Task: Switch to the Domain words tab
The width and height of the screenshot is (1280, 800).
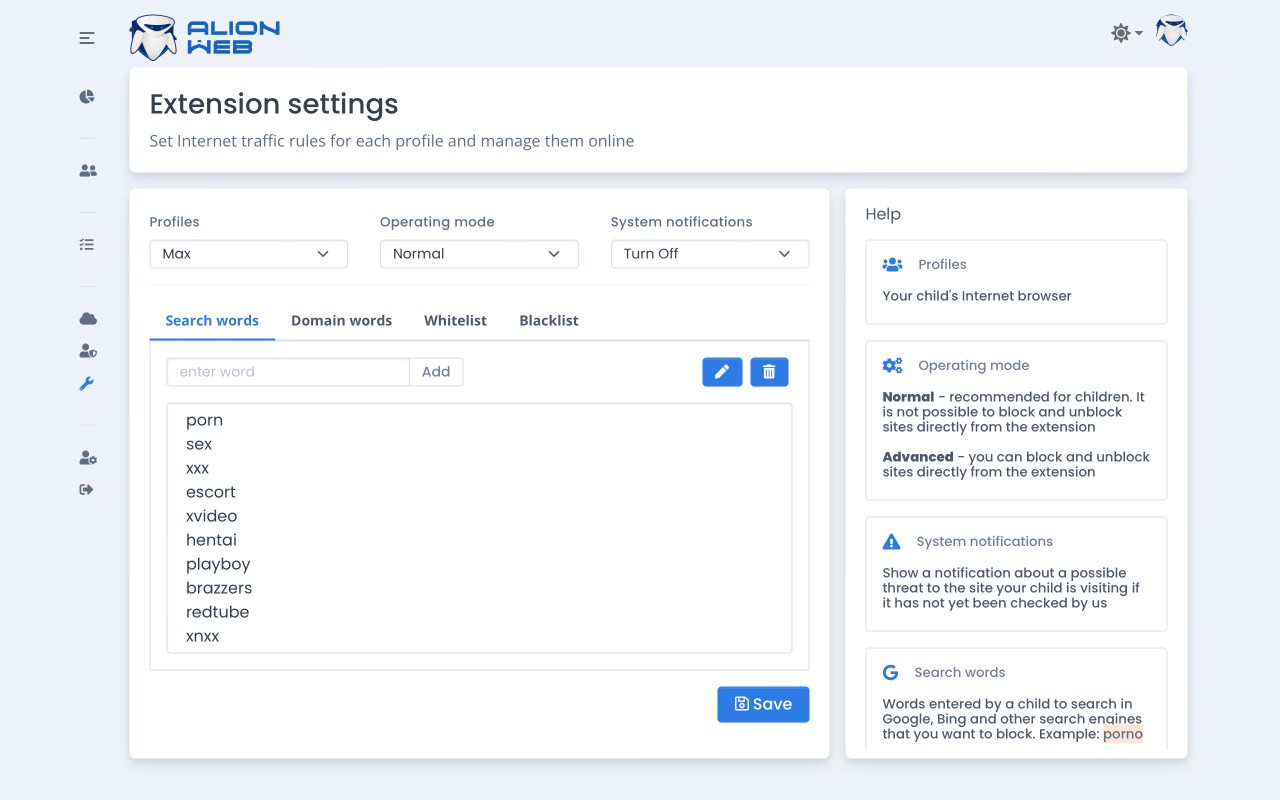Action: [341, 321]
